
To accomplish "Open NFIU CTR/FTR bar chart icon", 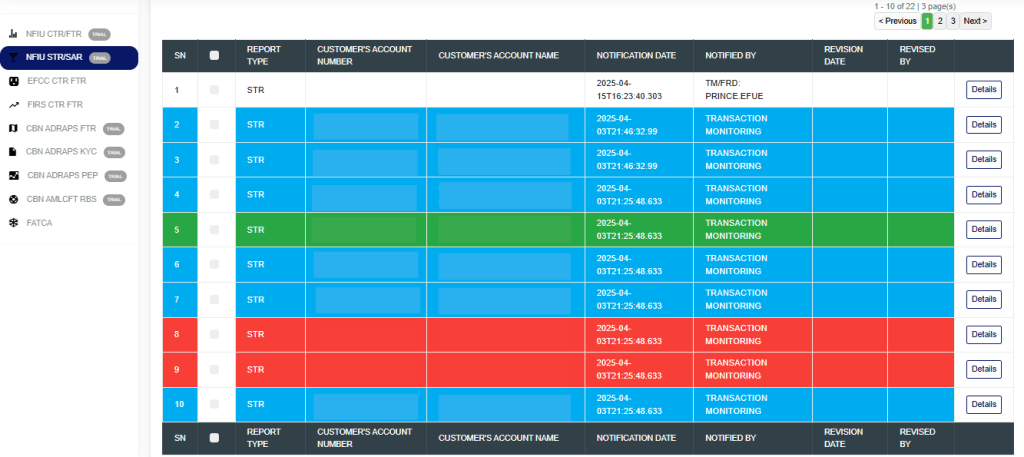I will click(13, 34).
